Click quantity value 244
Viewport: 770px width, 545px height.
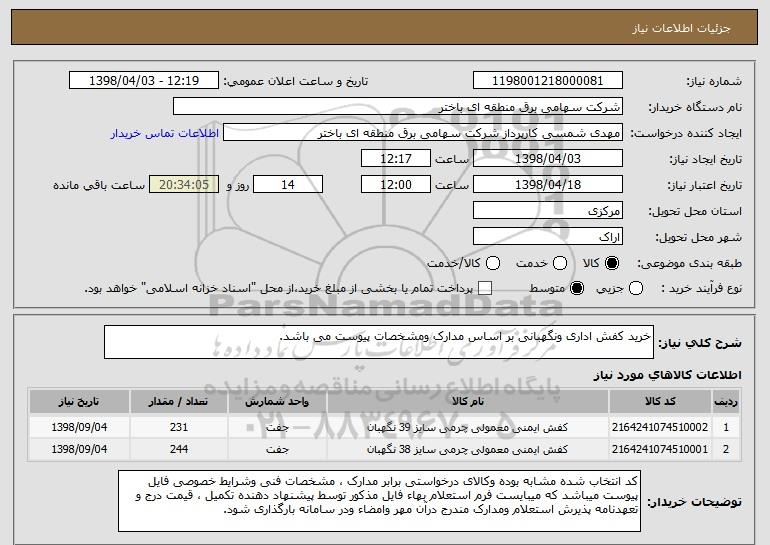click(x=179, y=449)
